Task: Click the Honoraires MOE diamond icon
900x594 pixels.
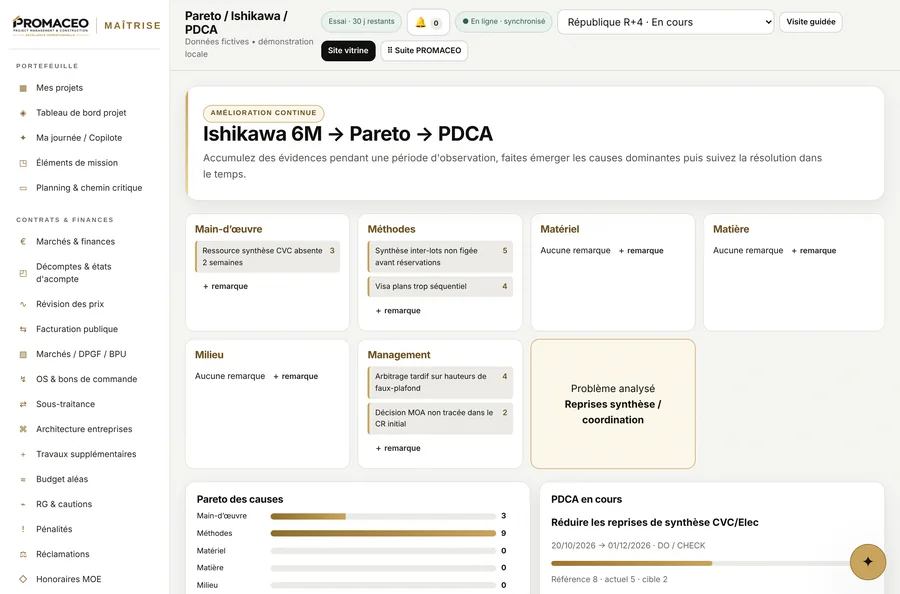Action: [23, 579]
